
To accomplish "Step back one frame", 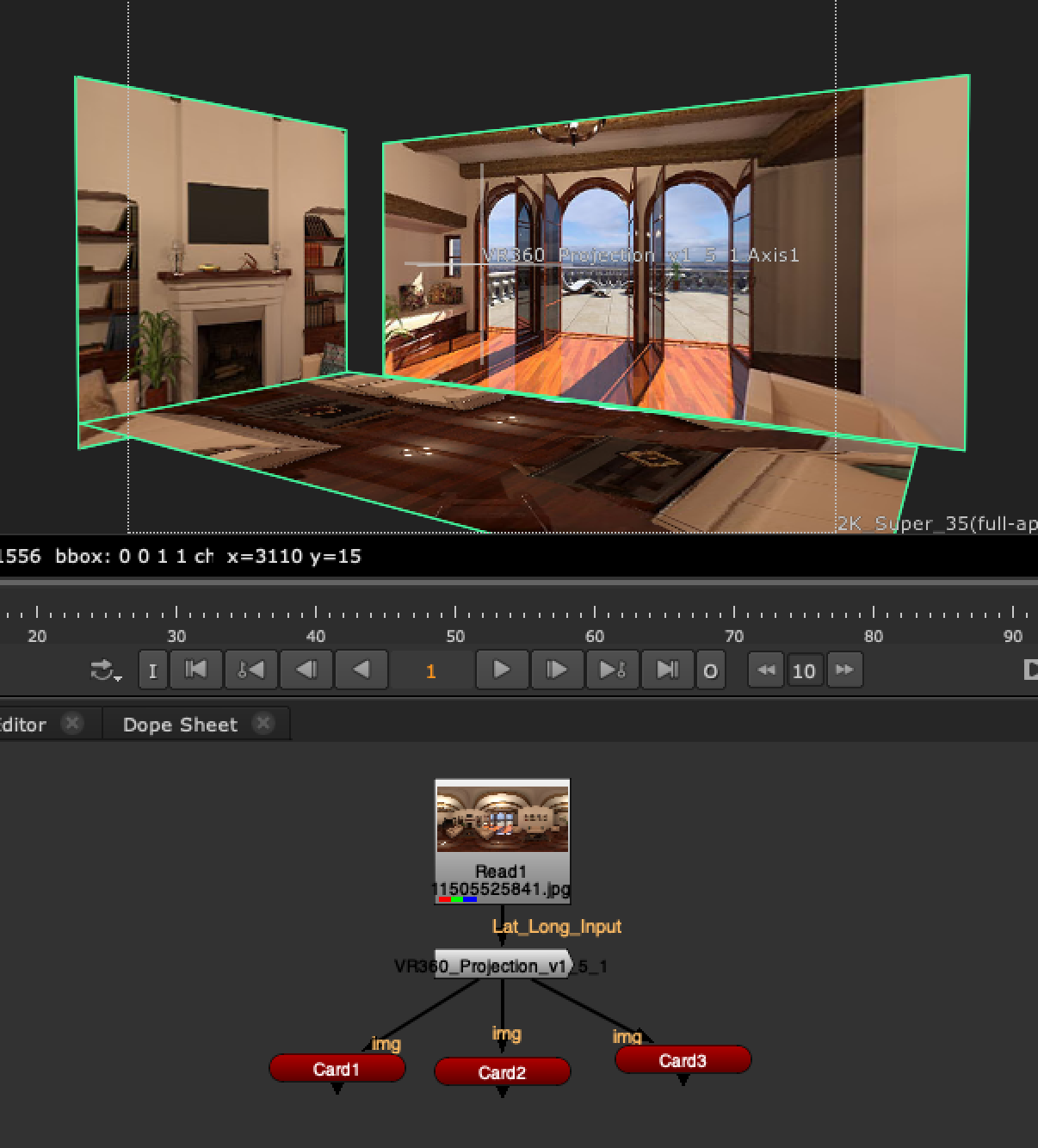I will (x=306, y=670).
